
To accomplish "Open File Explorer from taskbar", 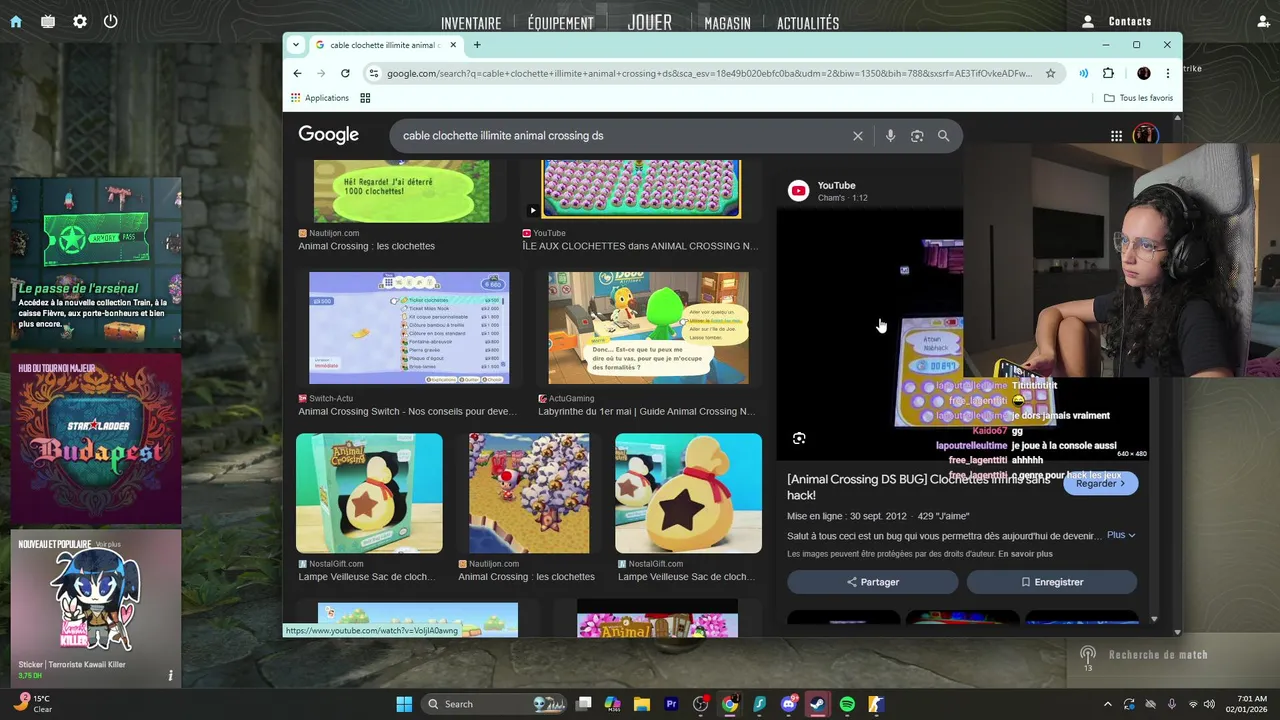I will [x=641, y=704].
